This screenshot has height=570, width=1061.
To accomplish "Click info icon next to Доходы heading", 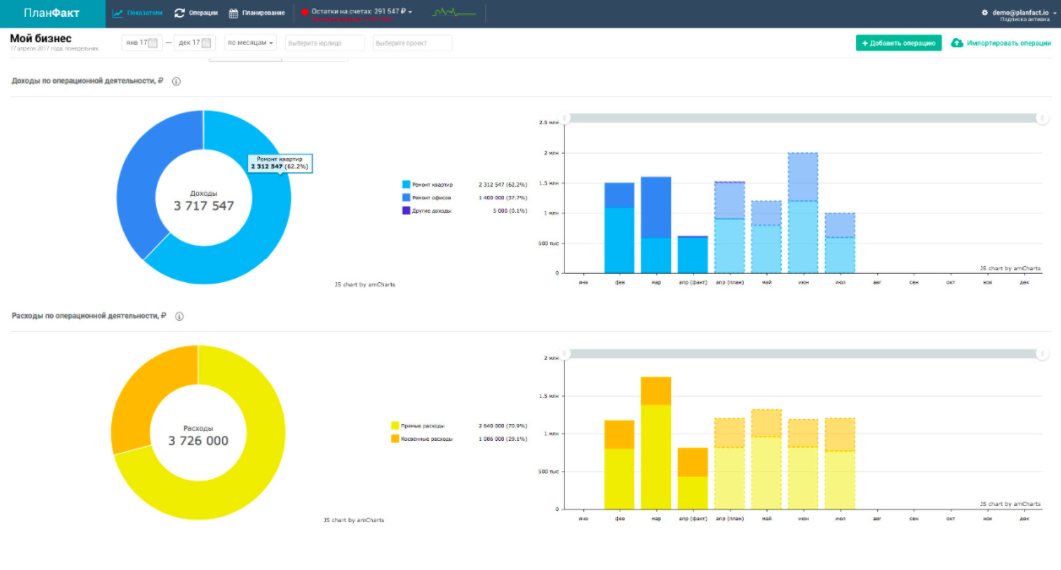I will [176, 81].
